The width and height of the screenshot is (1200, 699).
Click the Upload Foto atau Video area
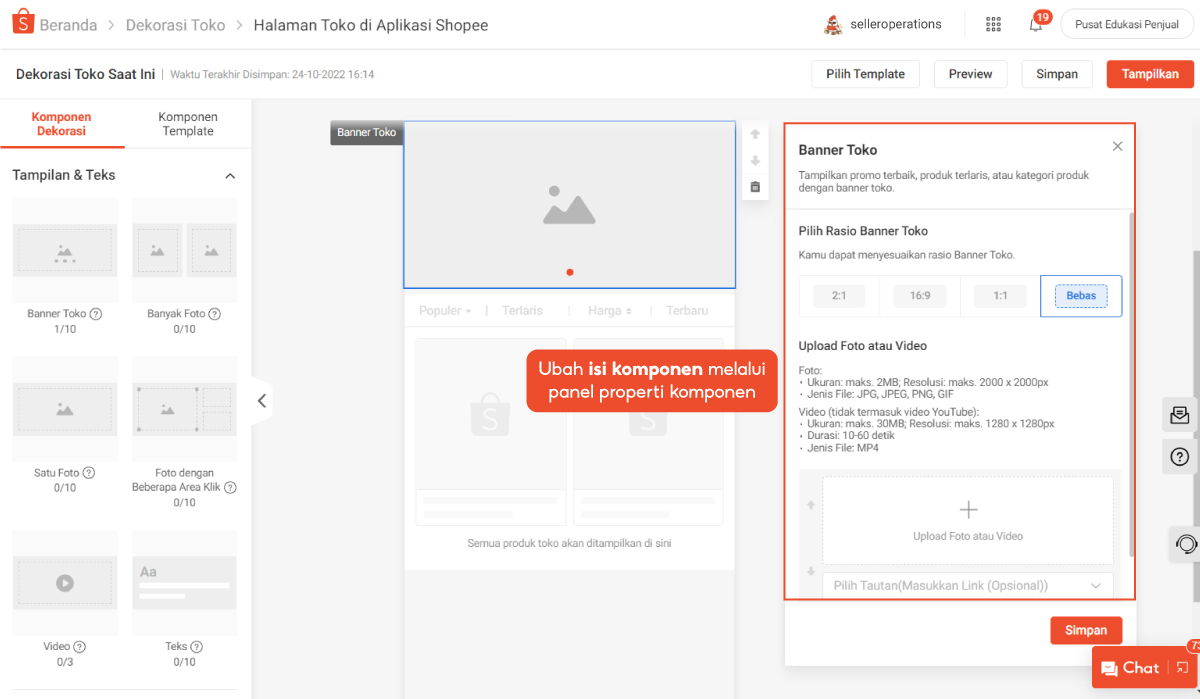pyautogui.click(x=967, y=521)
